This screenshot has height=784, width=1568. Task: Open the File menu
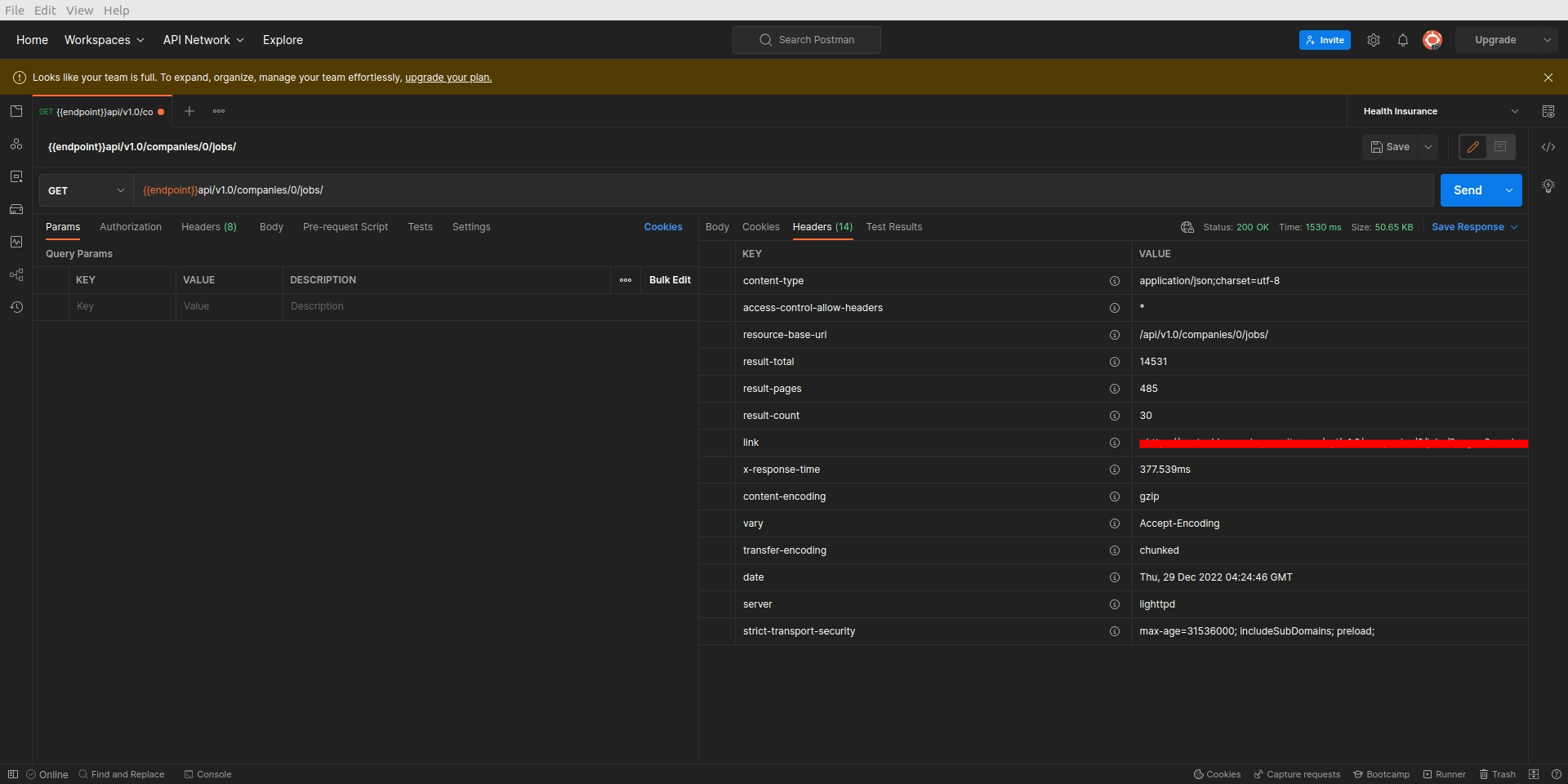click(x=15, y=10)
